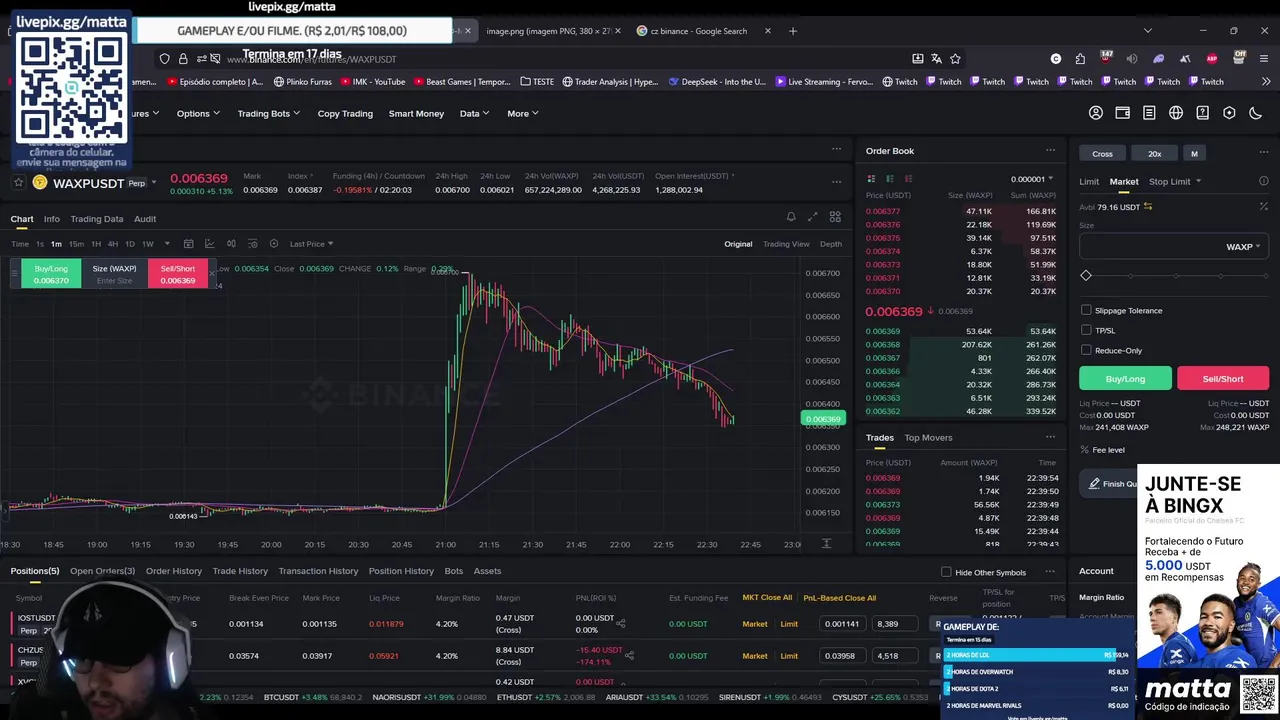Expand the Trading Bots dropdown
Image resolution: width=1280 pixels, height=720 pixels.
(x=269, y=113)
